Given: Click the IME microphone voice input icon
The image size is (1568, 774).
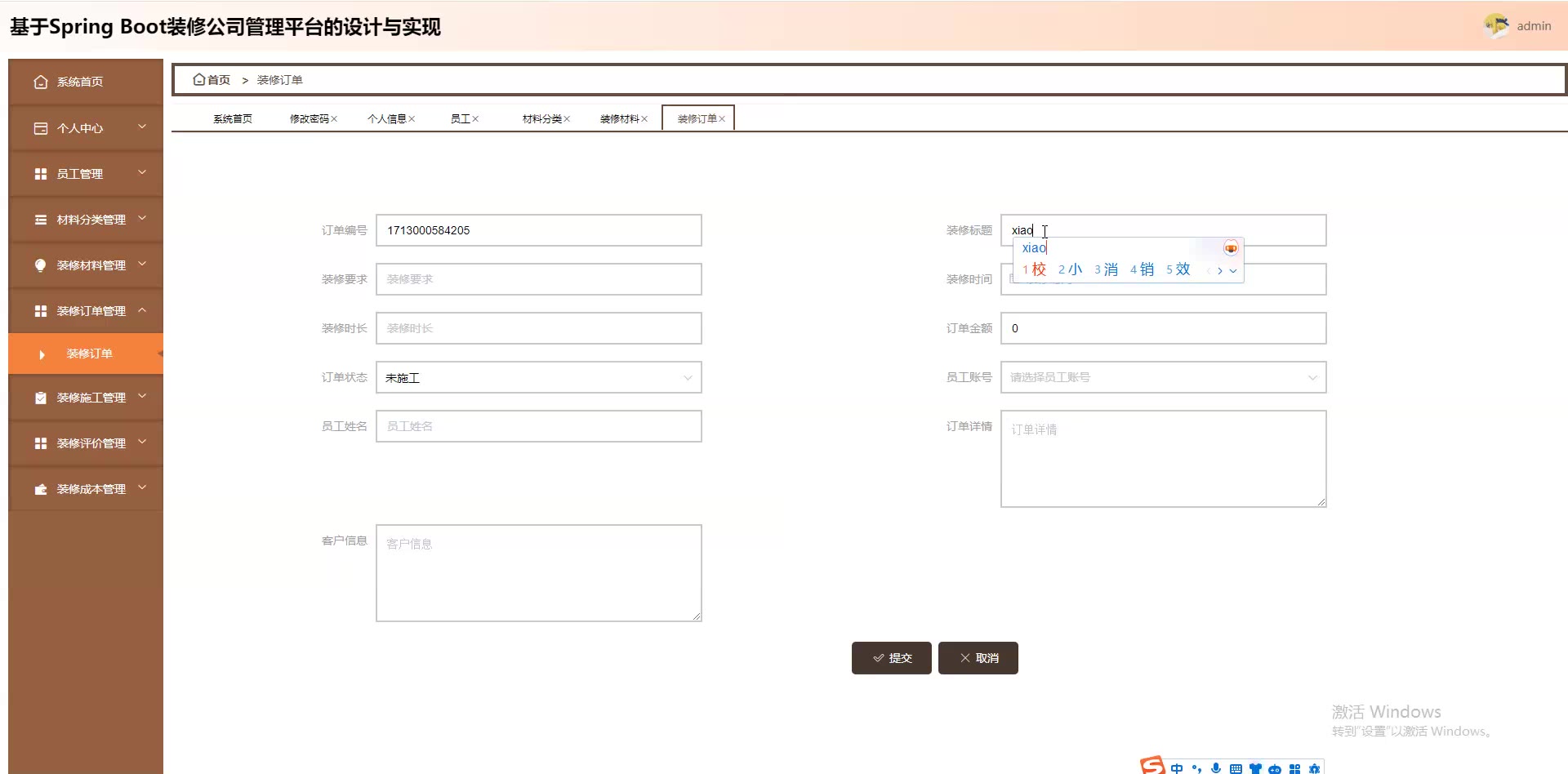Looking at the screenshot, I should [1216, 768].
